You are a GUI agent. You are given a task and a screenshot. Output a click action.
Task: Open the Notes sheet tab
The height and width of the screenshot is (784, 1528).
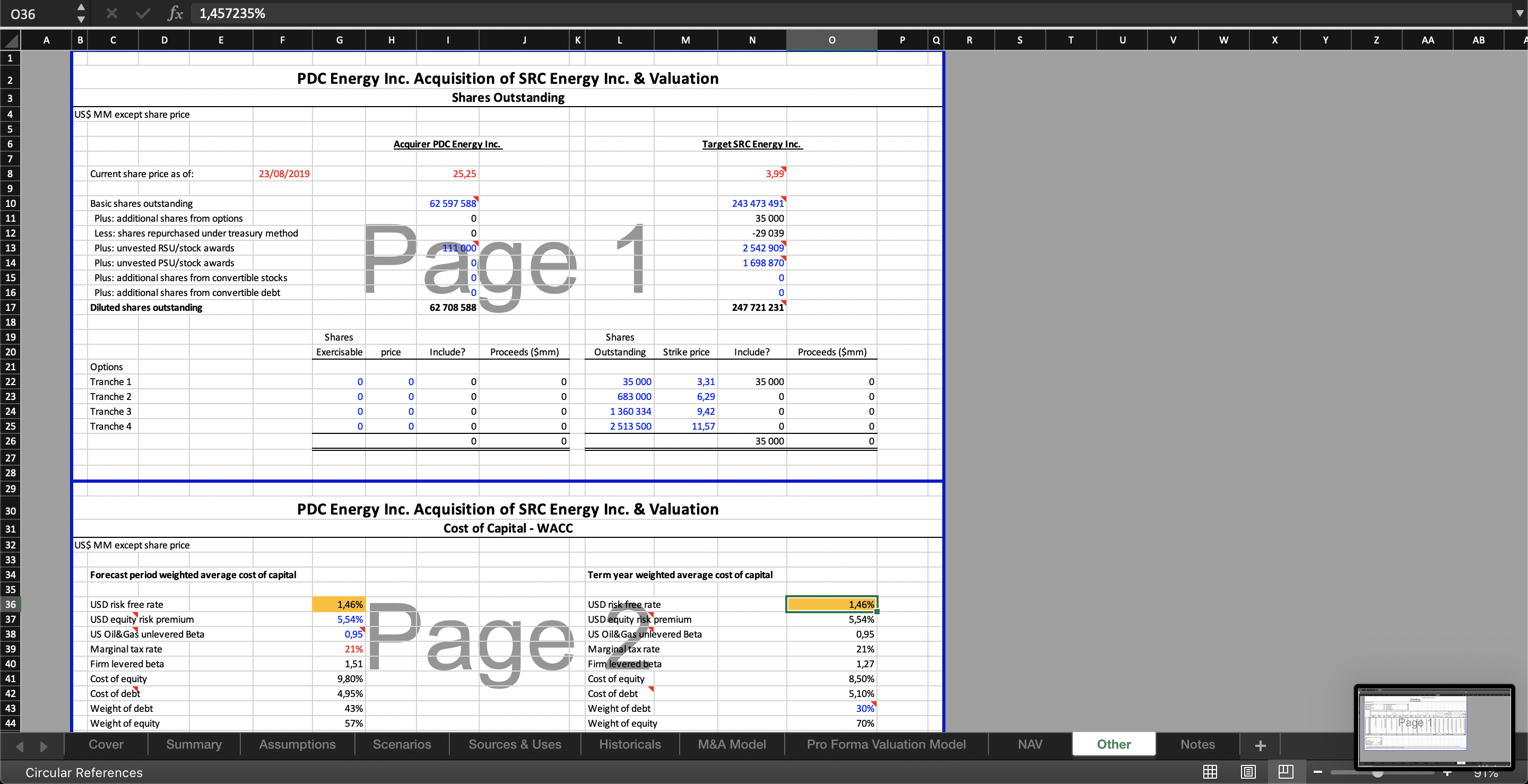pyautogui.click(x=1197, y=744)
